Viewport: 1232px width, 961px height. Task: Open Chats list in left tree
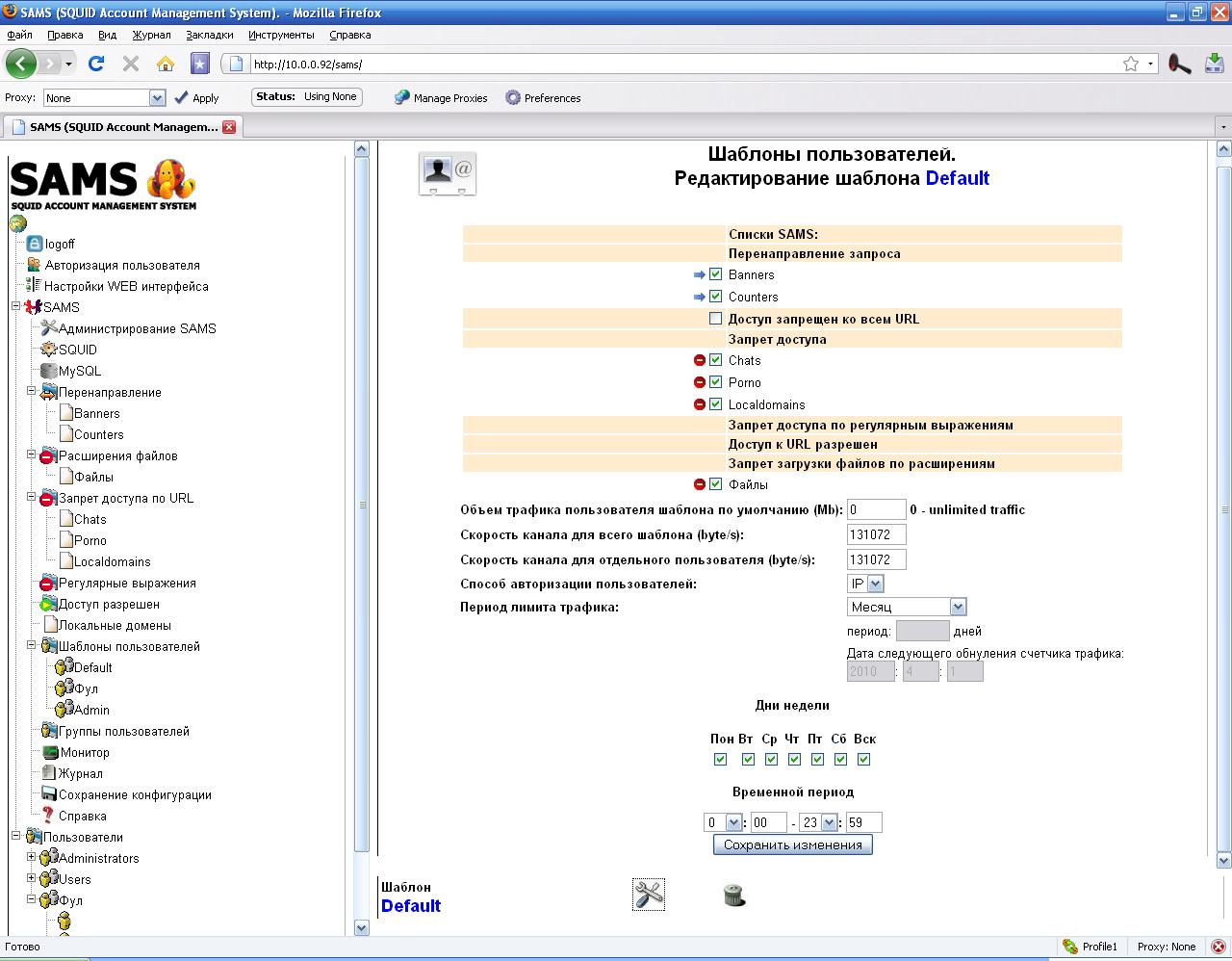[90, 519]
